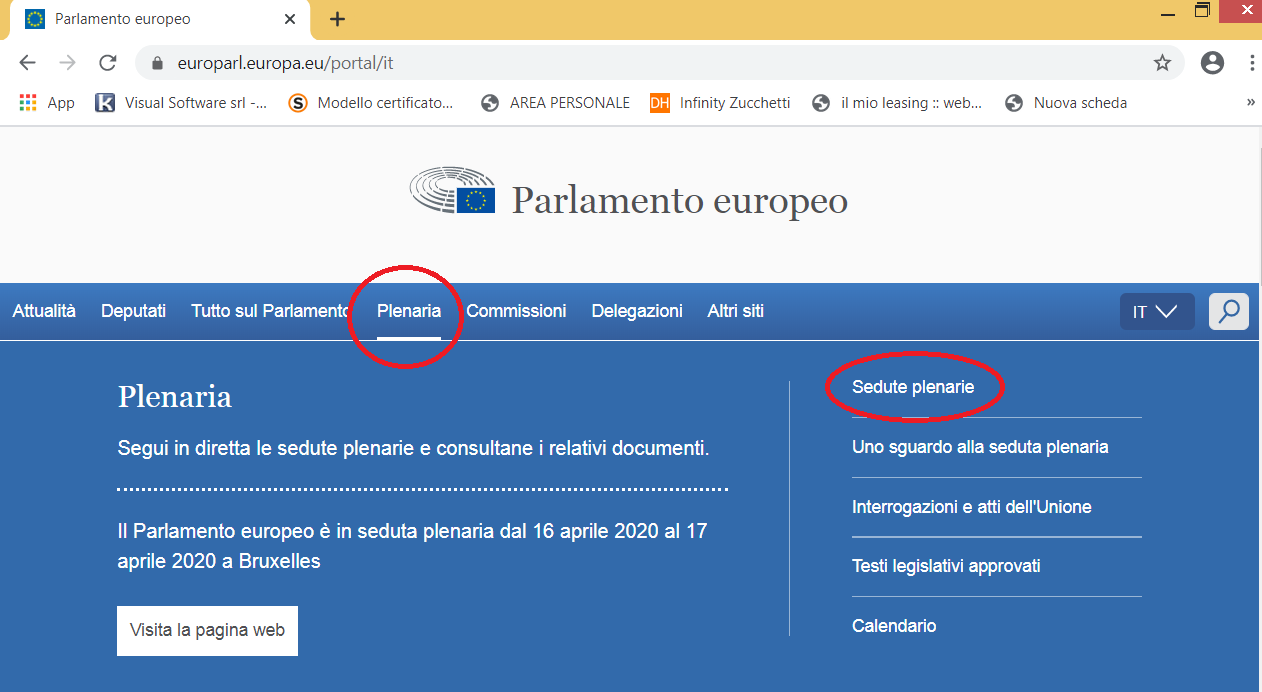This screenshot has width=1262, height=692.
Task: Open Chrome three-dot menu
Action: (x=1251, y=63)
